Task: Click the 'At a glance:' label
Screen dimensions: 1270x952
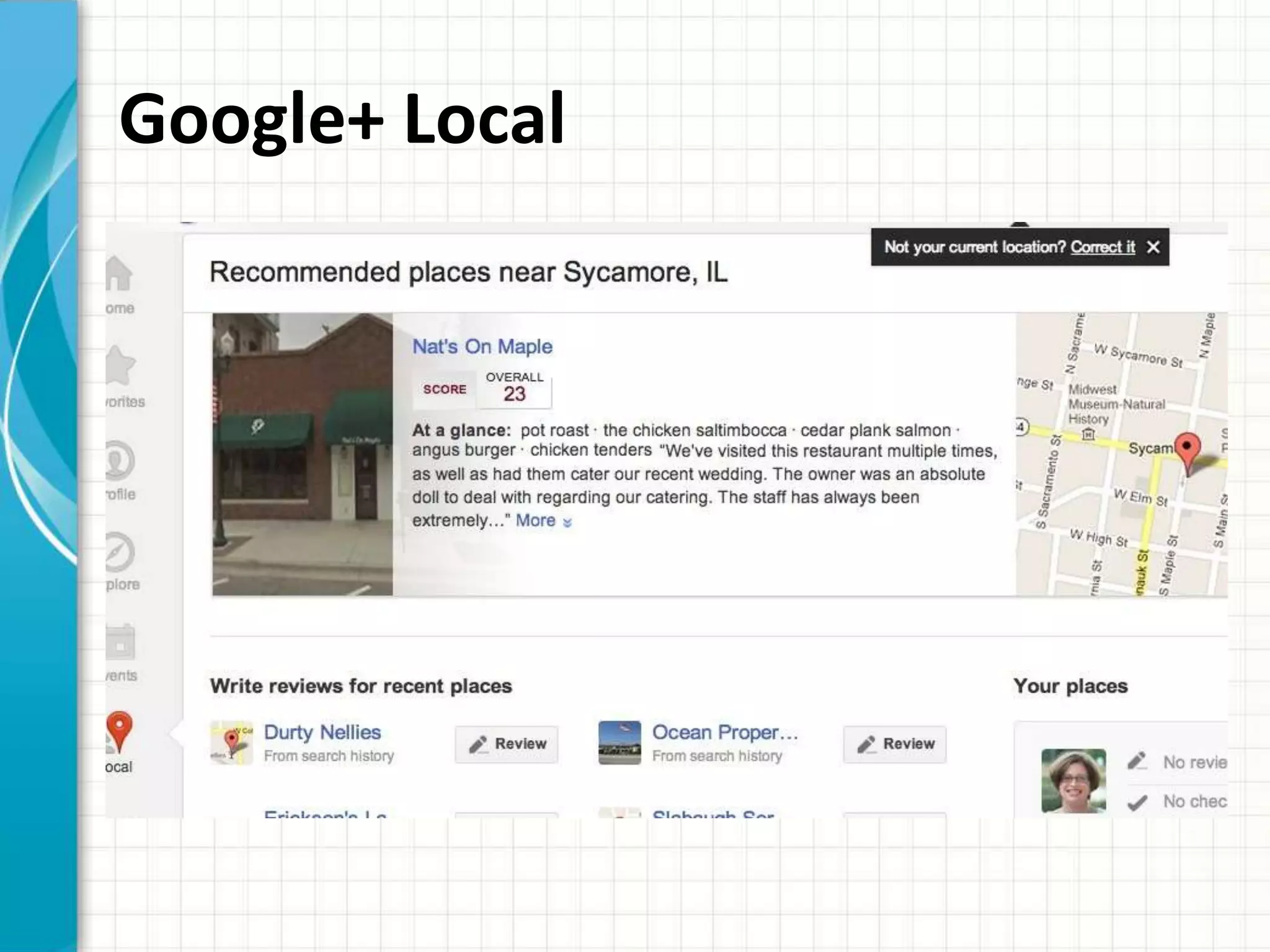Action: click(x=461, y=430)
